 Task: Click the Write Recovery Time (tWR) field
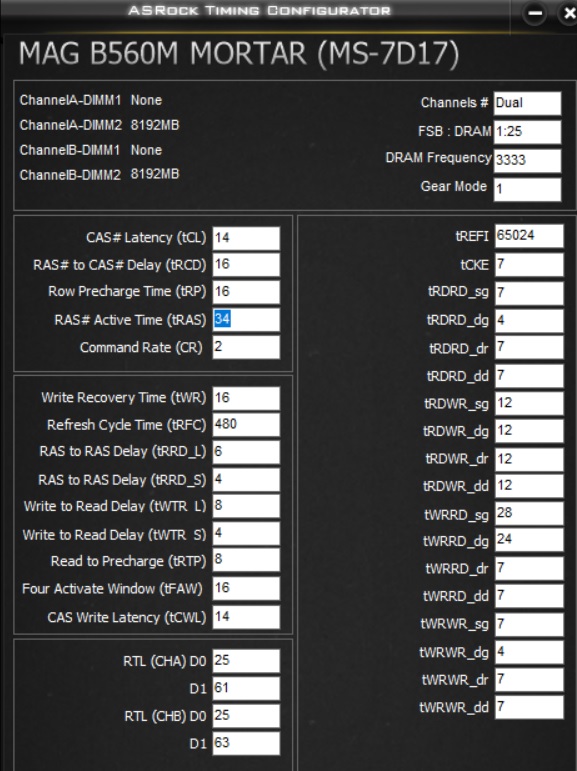coord(246,398)
